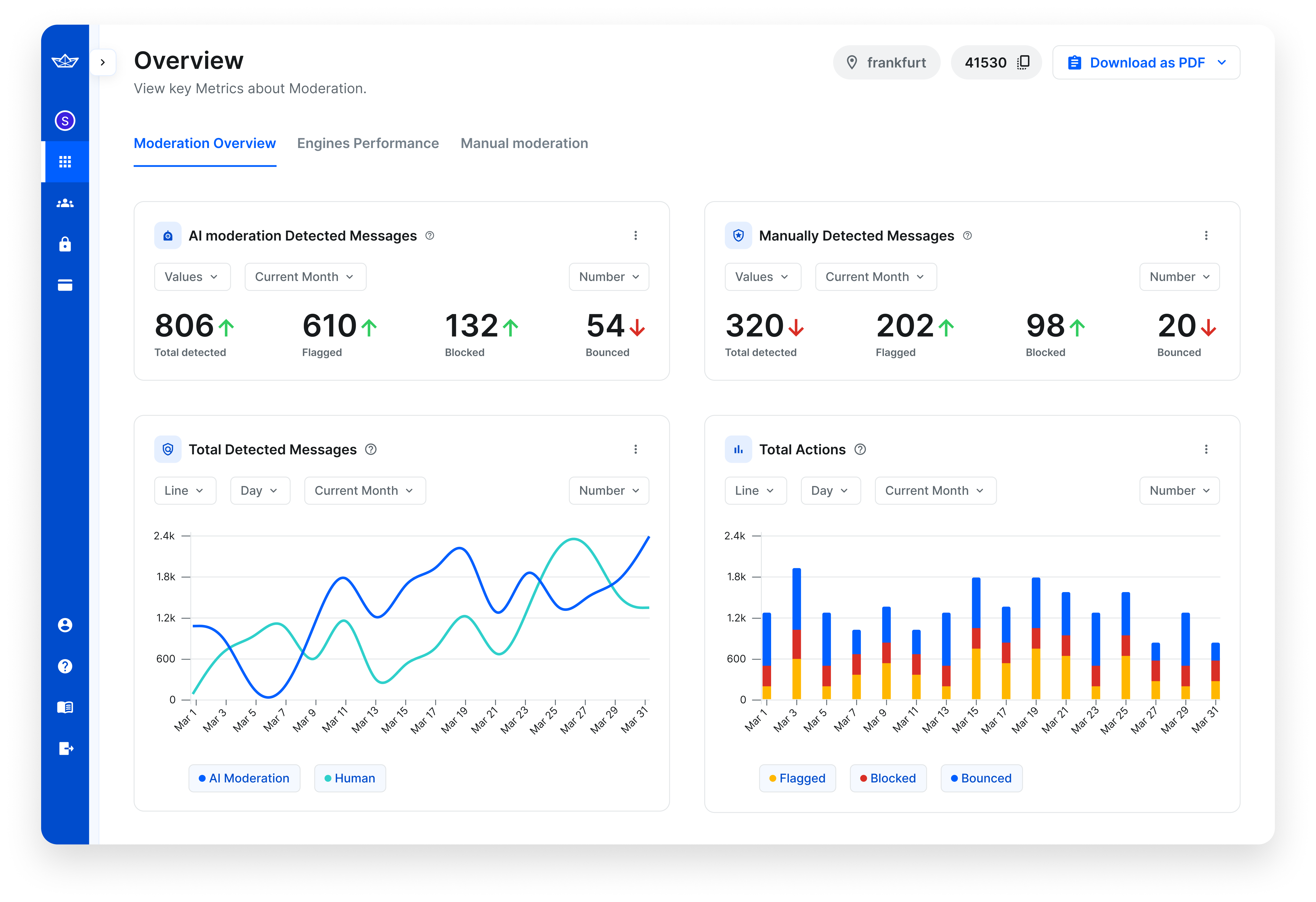Open the dashboard grid icon in sidebar
The height and width of the screenshot is (902, 1316).
65,161
